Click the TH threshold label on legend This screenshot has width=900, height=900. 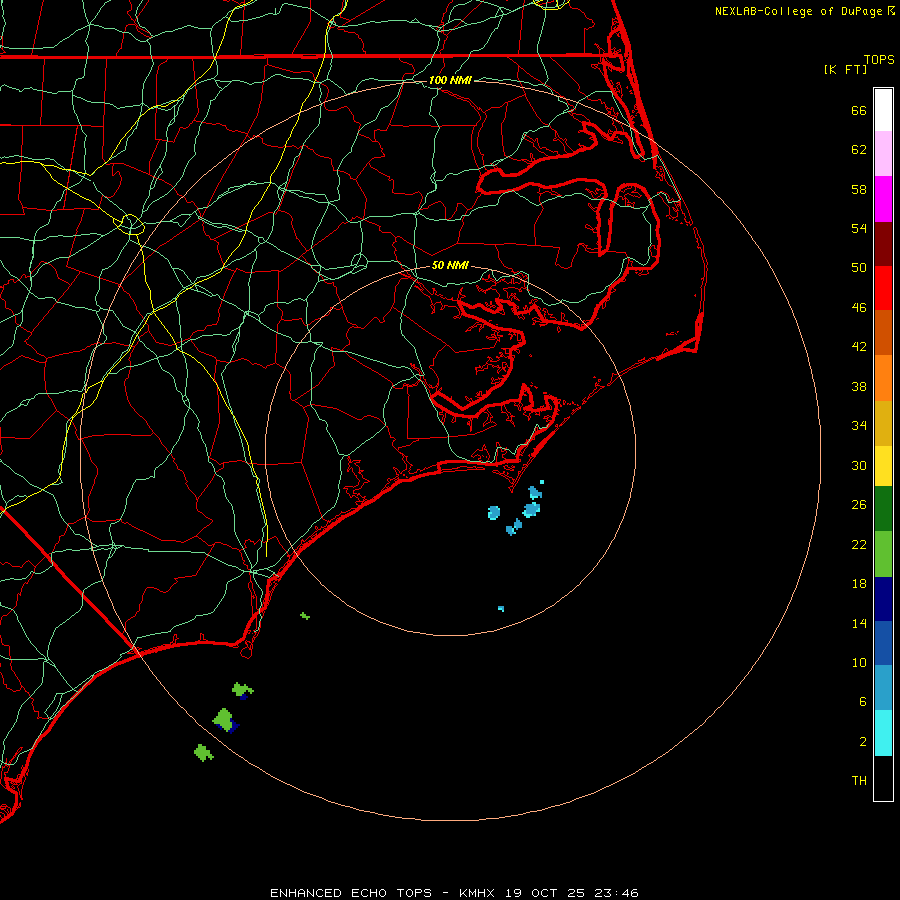[859, 781]
